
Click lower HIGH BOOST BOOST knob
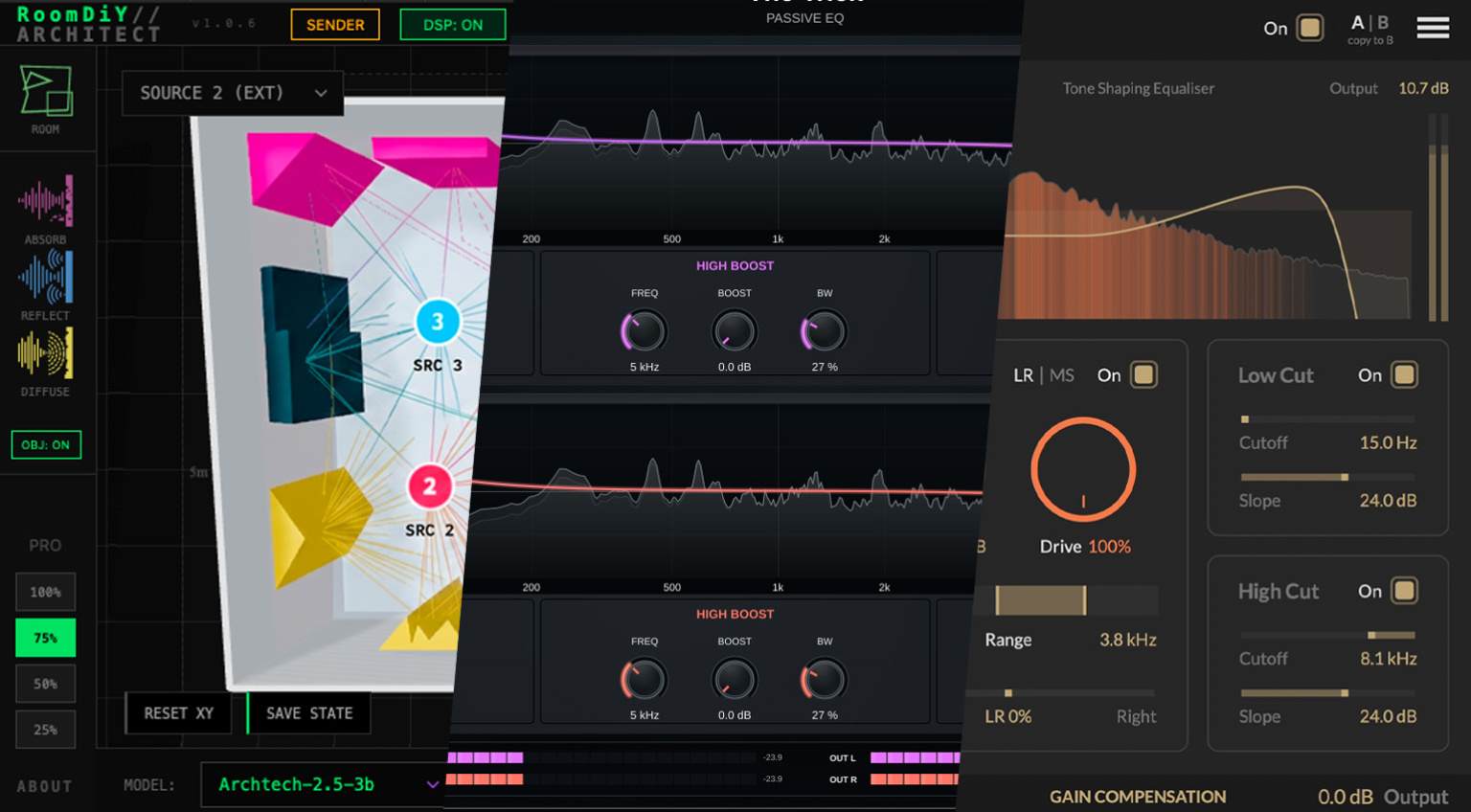tap(735, 680)
